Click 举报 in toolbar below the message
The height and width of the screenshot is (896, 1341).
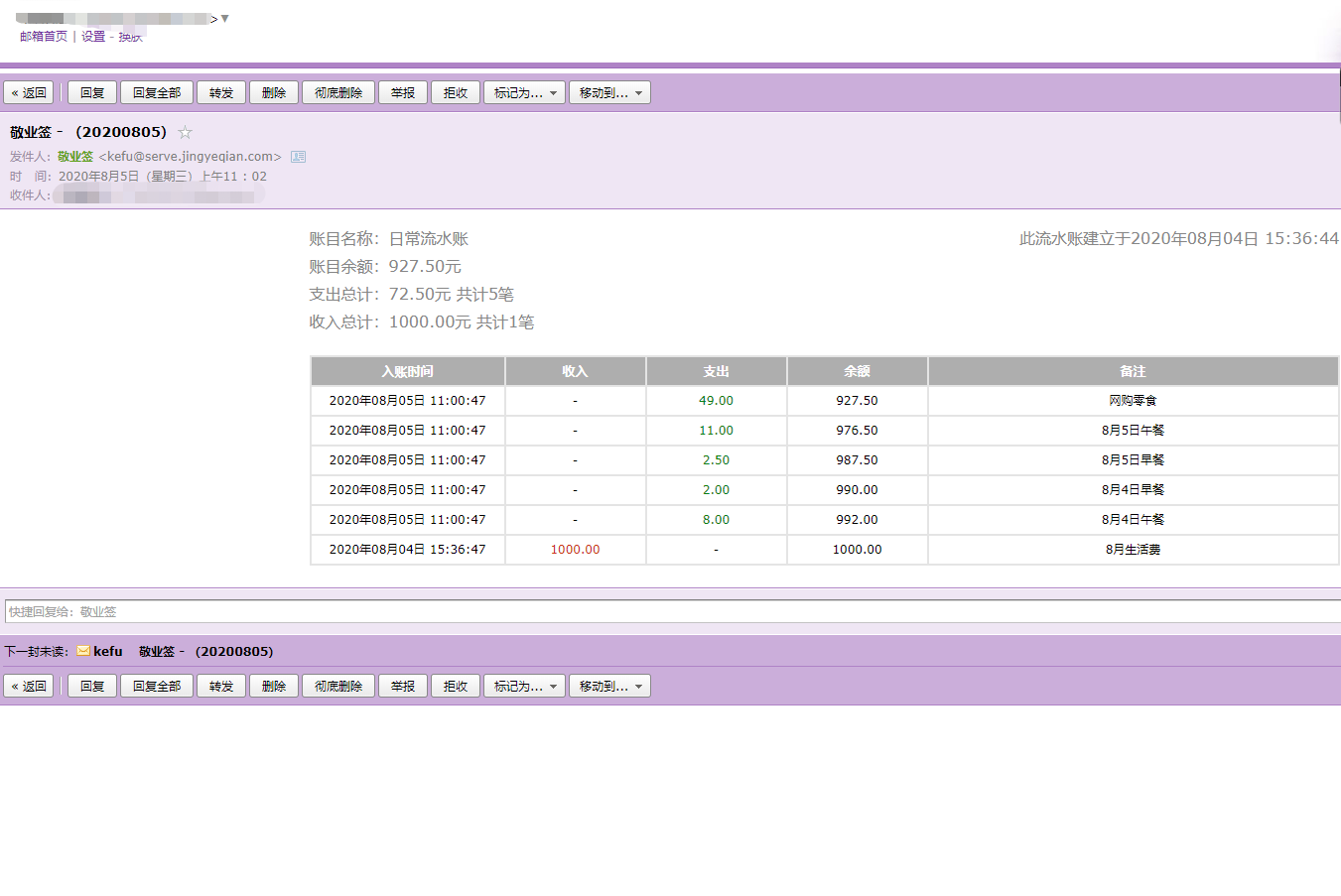403,686
